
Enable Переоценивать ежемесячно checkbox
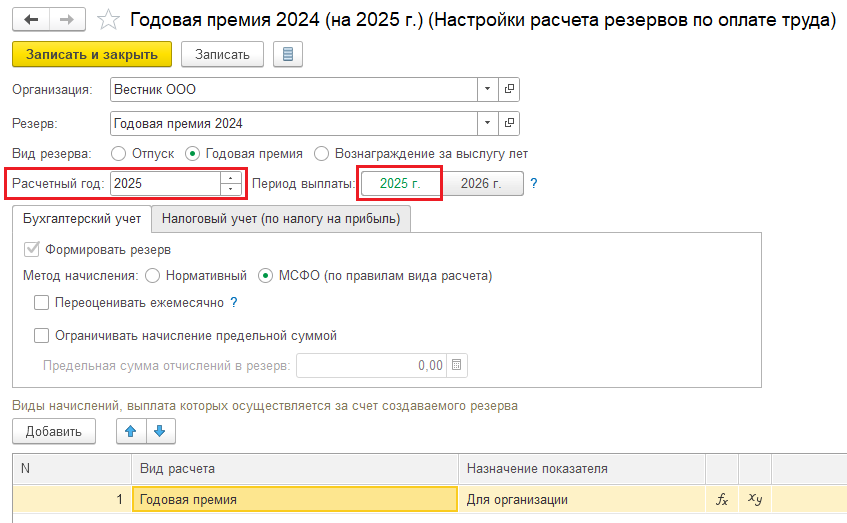[x=42, y=303]
